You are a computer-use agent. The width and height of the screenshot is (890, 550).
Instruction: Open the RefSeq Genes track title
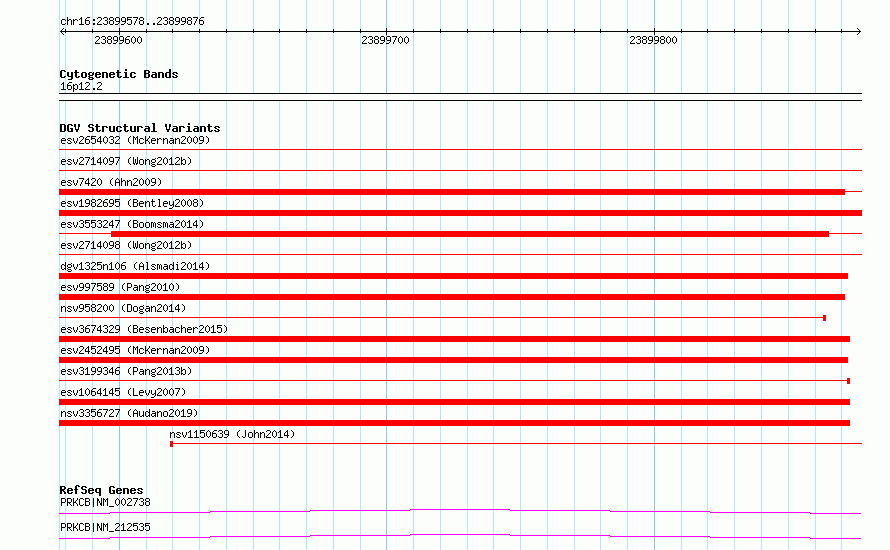pos(101,490)
